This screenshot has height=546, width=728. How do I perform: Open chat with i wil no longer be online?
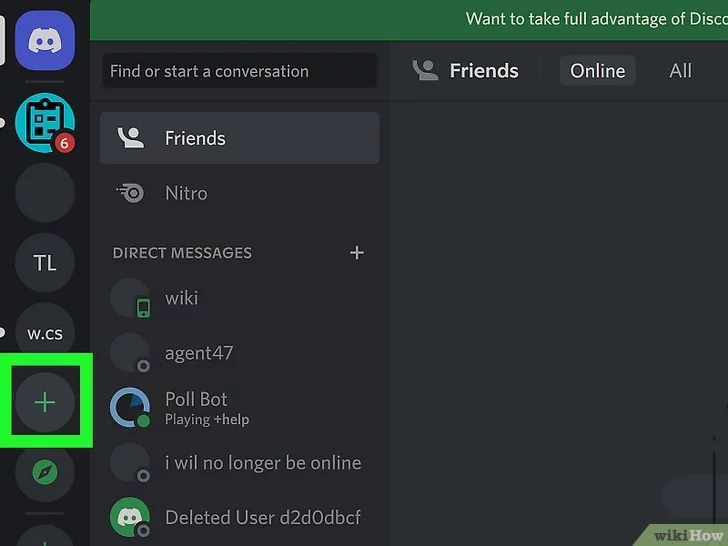click(x=262, y=463)
